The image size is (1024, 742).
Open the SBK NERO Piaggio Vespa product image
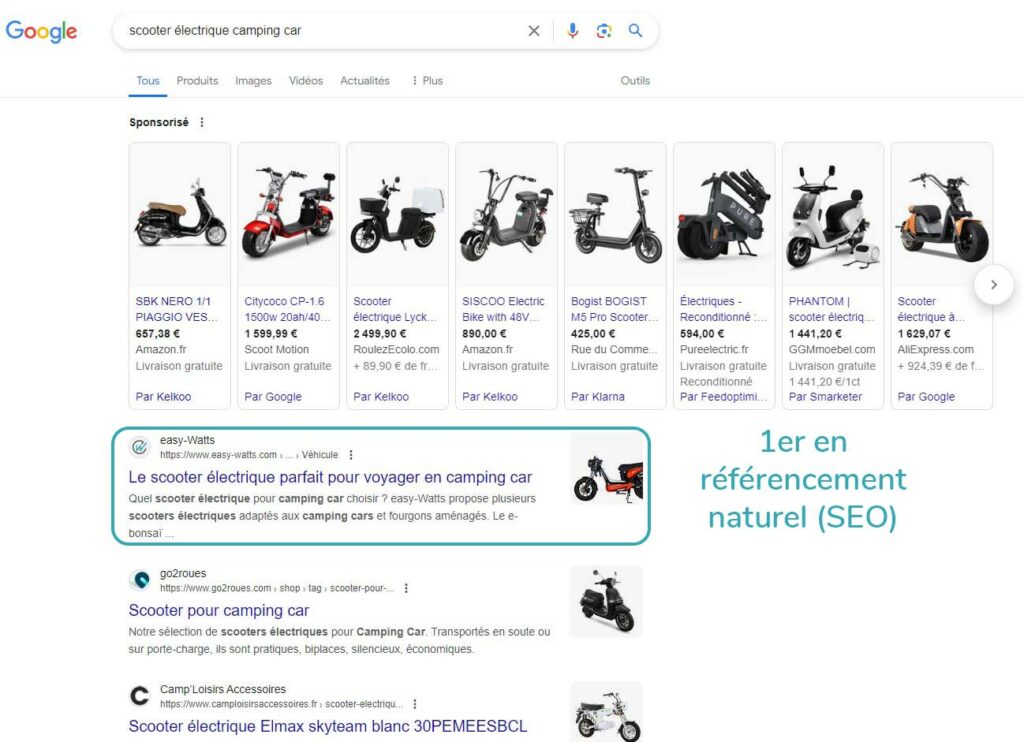180,215
